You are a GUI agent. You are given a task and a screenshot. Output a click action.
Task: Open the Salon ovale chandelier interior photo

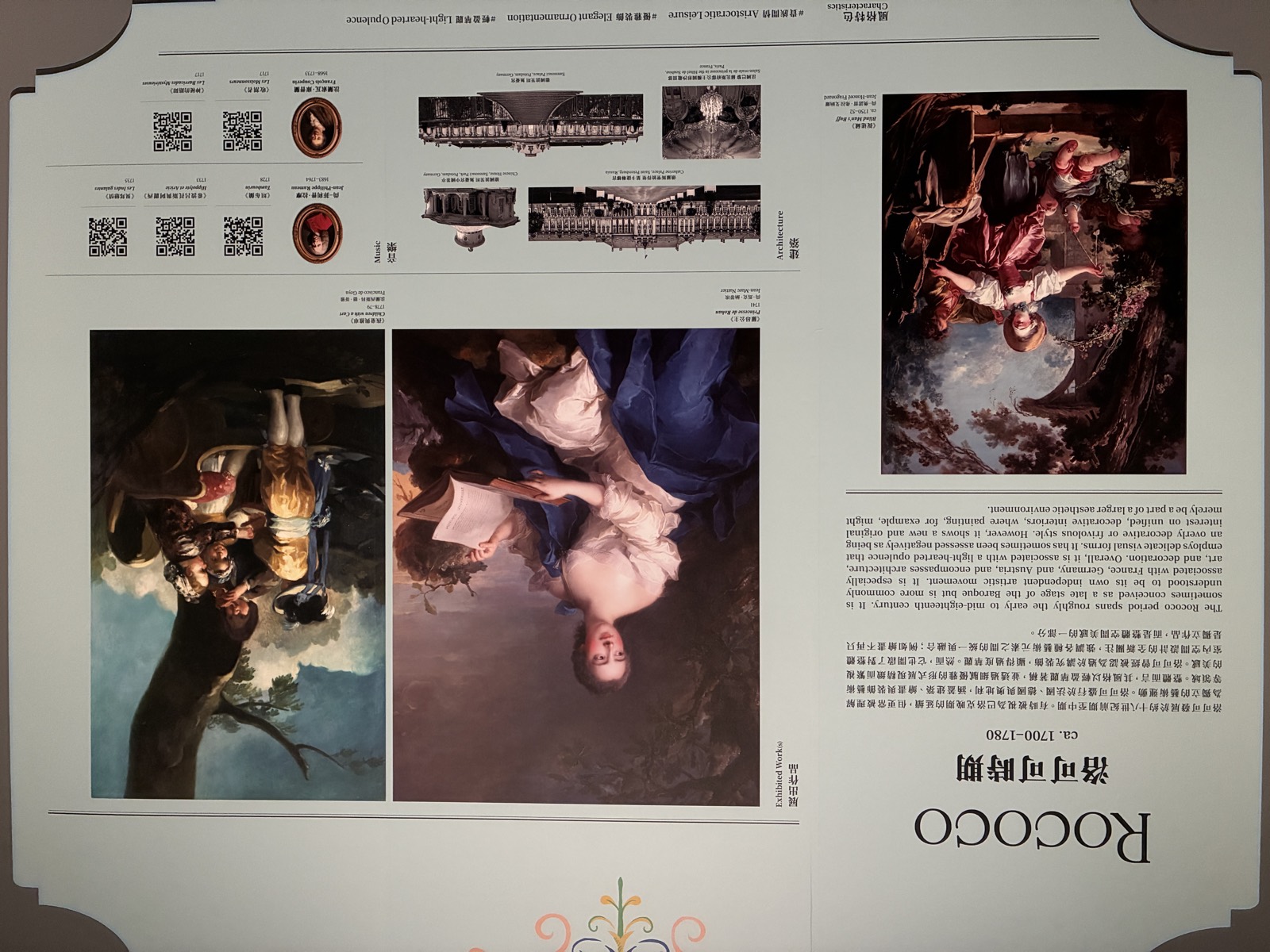[711, 122]
